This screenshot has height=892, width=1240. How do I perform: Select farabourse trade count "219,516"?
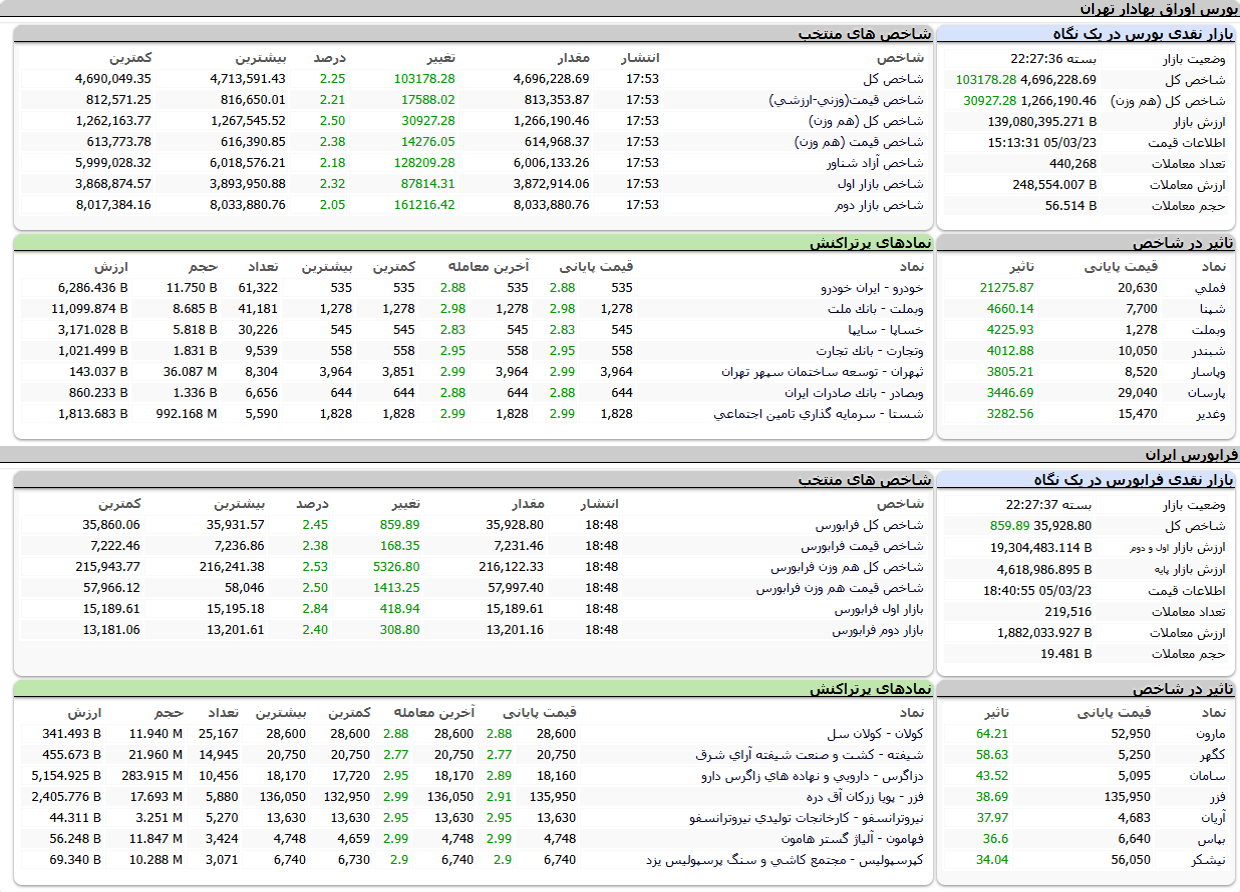click(1066, 611)
